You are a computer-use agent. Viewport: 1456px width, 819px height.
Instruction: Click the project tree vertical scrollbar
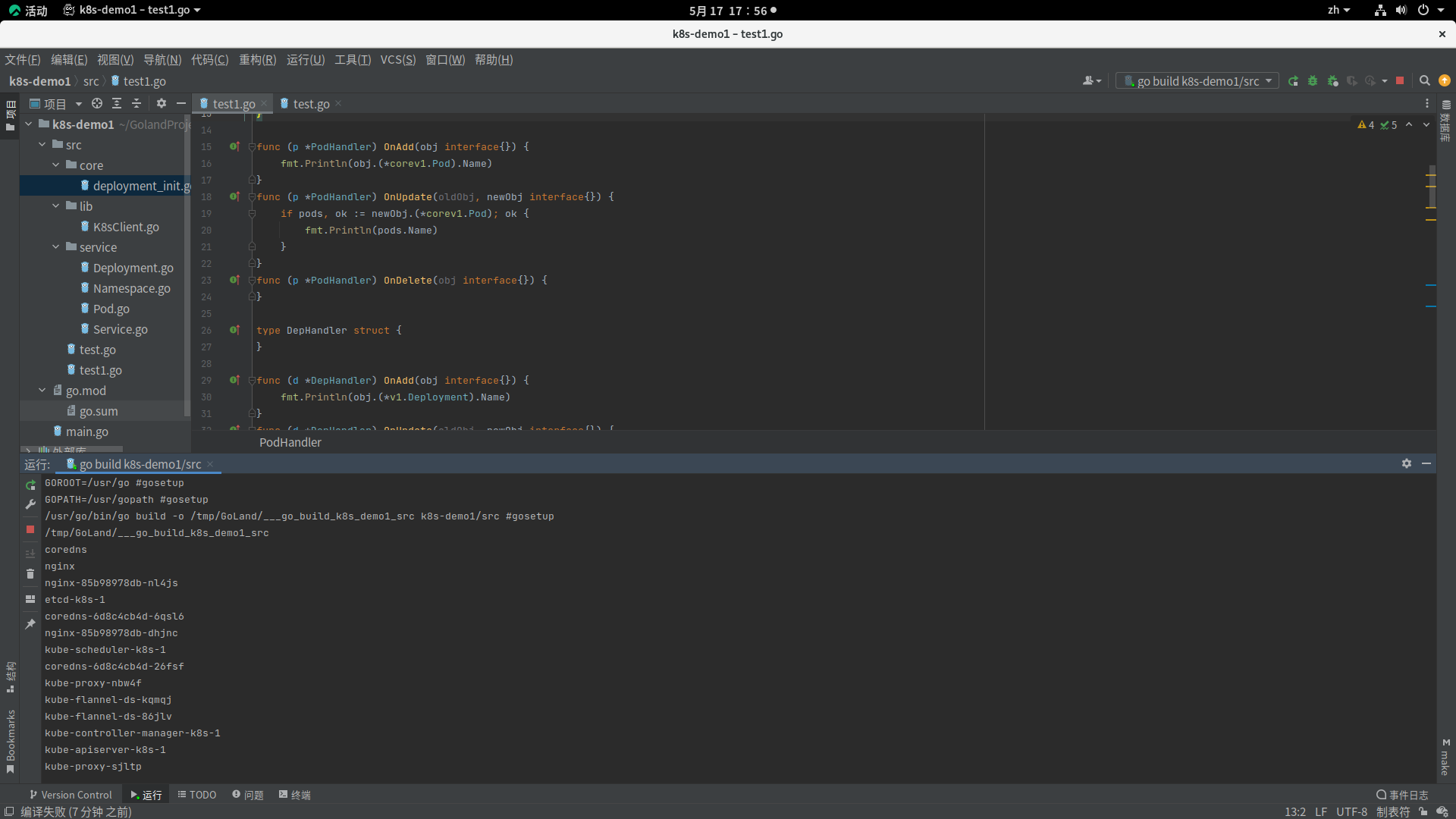tap(187, 265)
